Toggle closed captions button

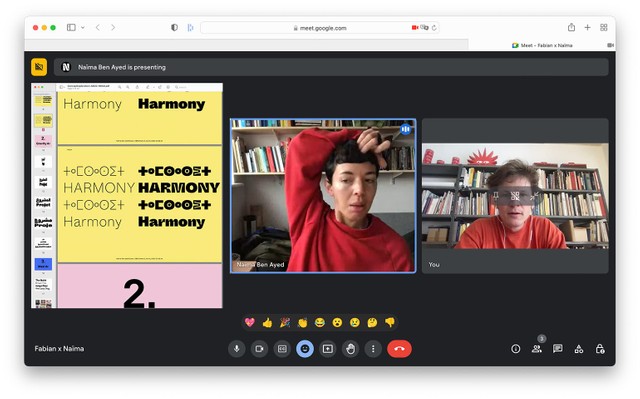[x=282, y=349]
